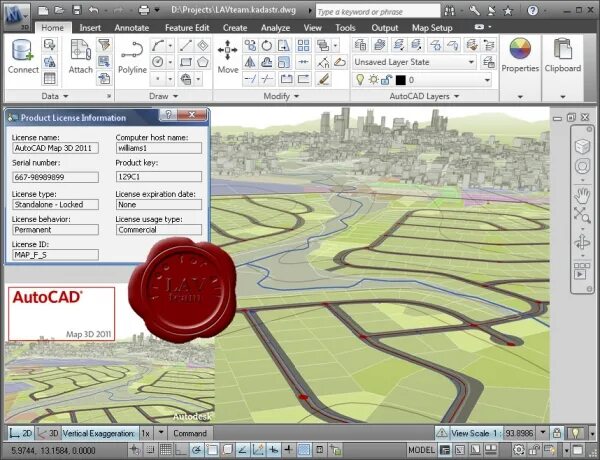
Task: Switch to 3D view mode
Action: click(x=48, y=433)
